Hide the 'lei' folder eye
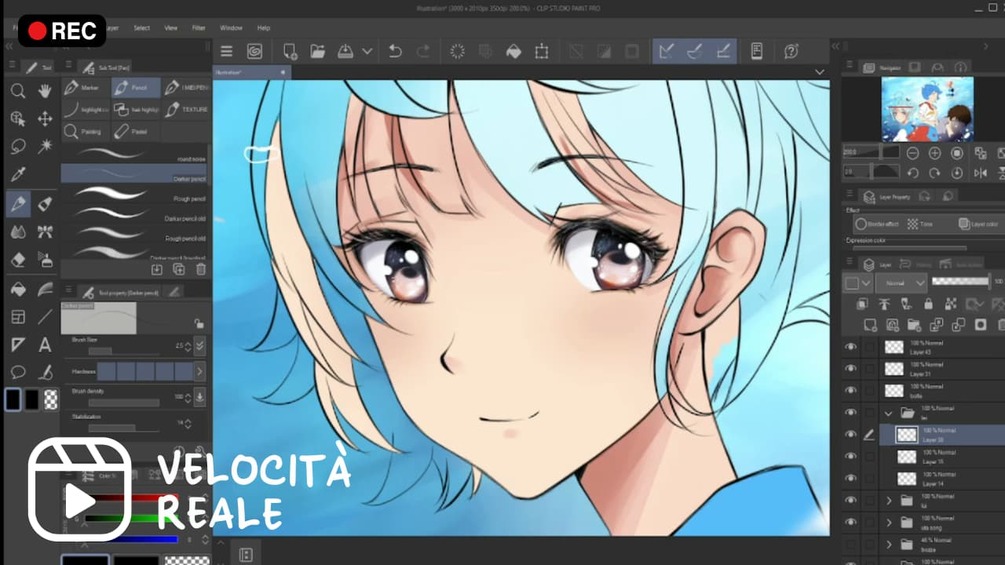Viewport: 1005px width, 565px height. (851, 412)
